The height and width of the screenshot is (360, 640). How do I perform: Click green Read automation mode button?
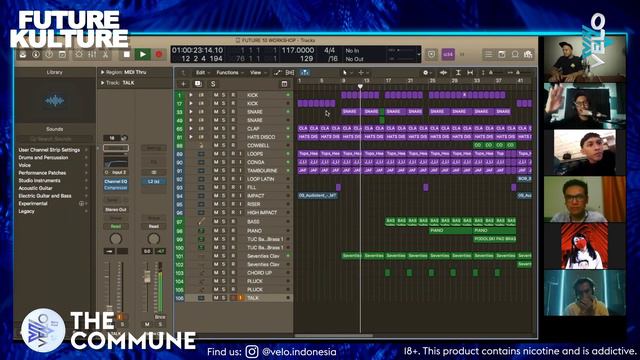point(116,226)
